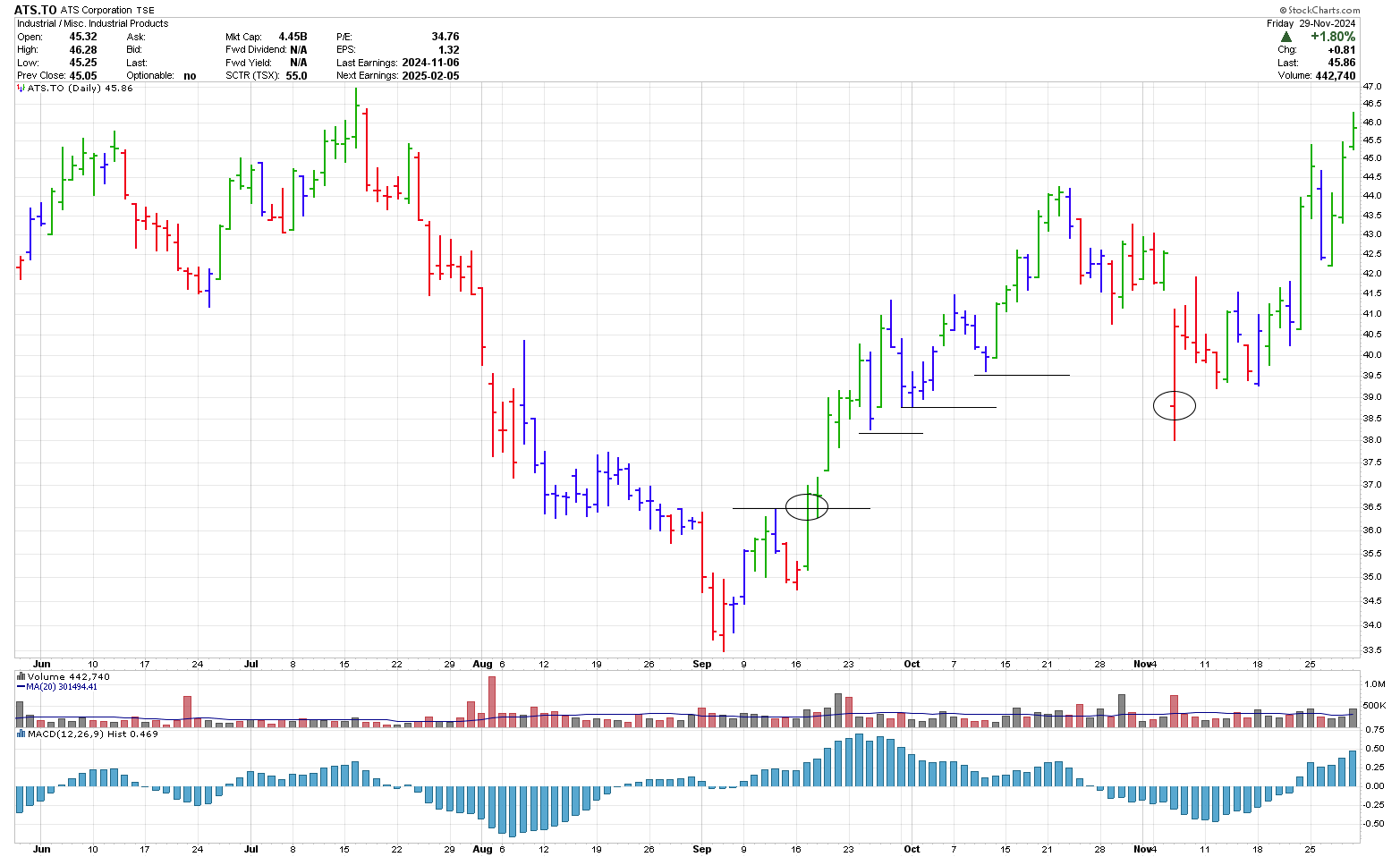Click the Aug label on the bottom MACD date axis

(482, 849)
